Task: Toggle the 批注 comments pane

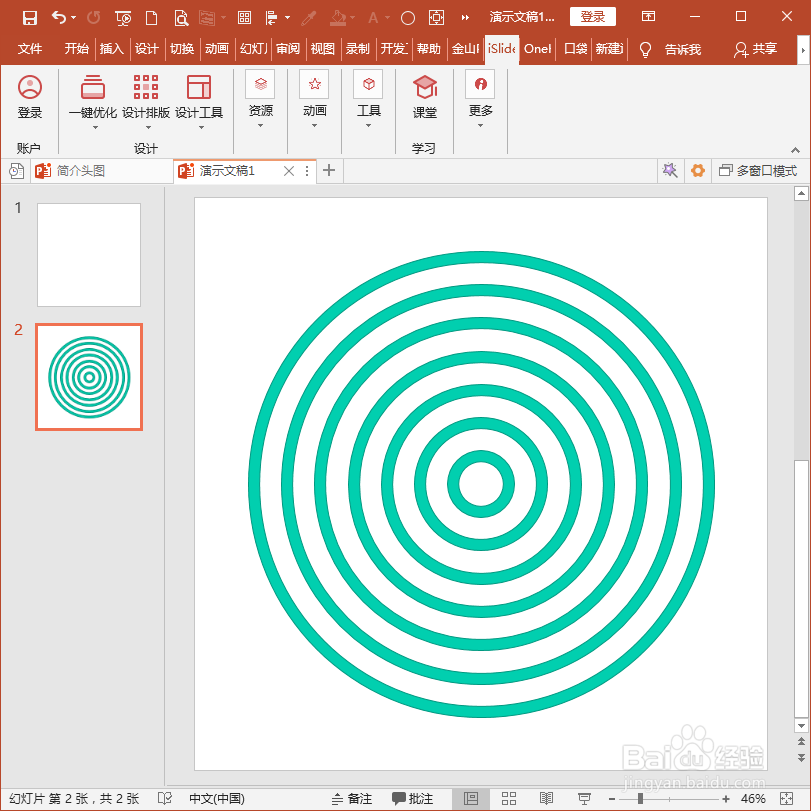Action: coord(412,799)
